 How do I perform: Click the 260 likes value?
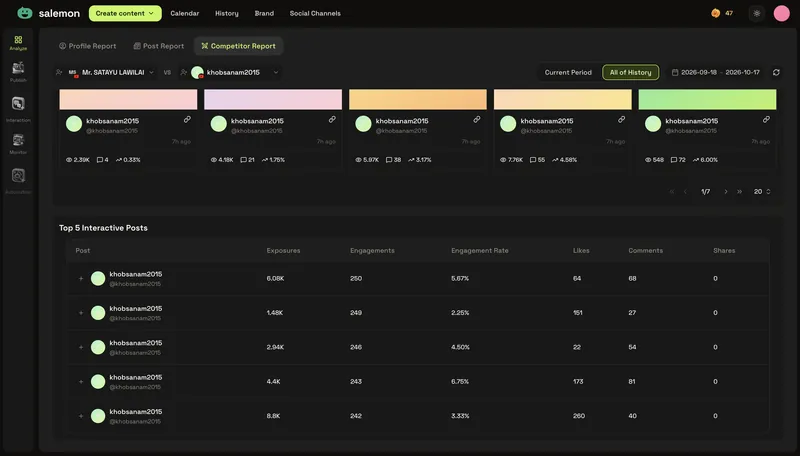[x=579, y=416]
